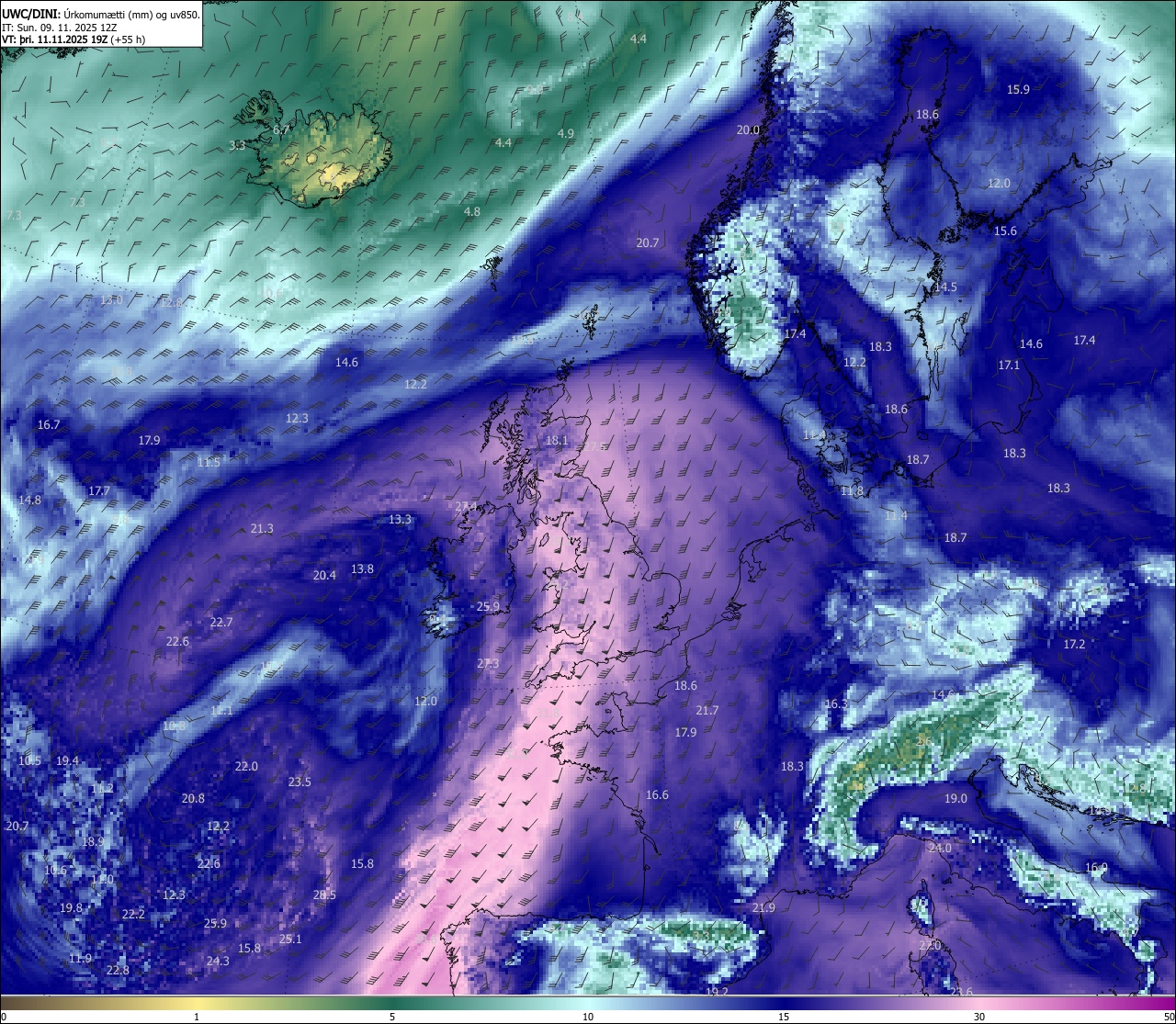1176x1024 pixels.
Task: Click the 14.5 value in the Baltic
Action: (944, 287)
